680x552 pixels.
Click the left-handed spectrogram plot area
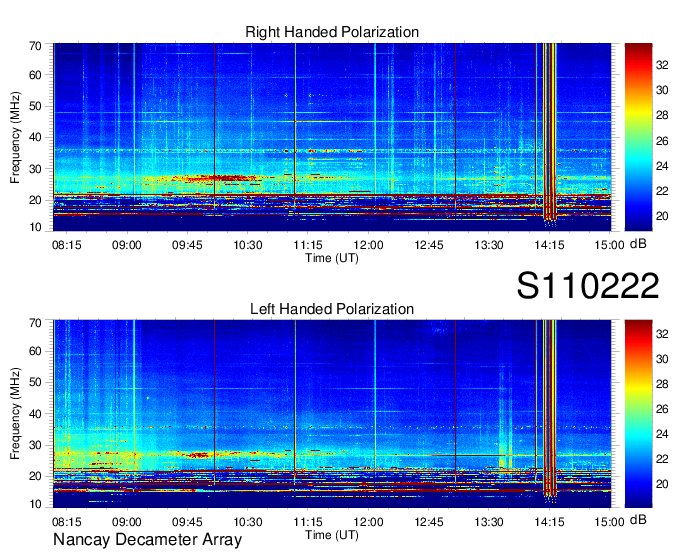[332, 414]
